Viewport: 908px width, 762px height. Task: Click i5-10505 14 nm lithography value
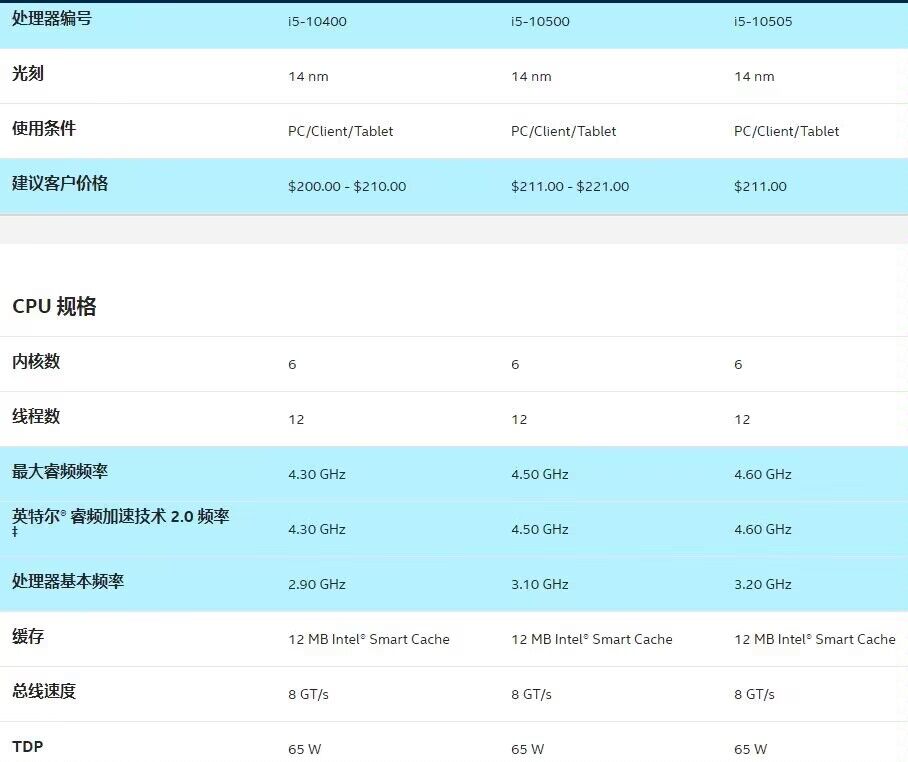click(754, 76)
